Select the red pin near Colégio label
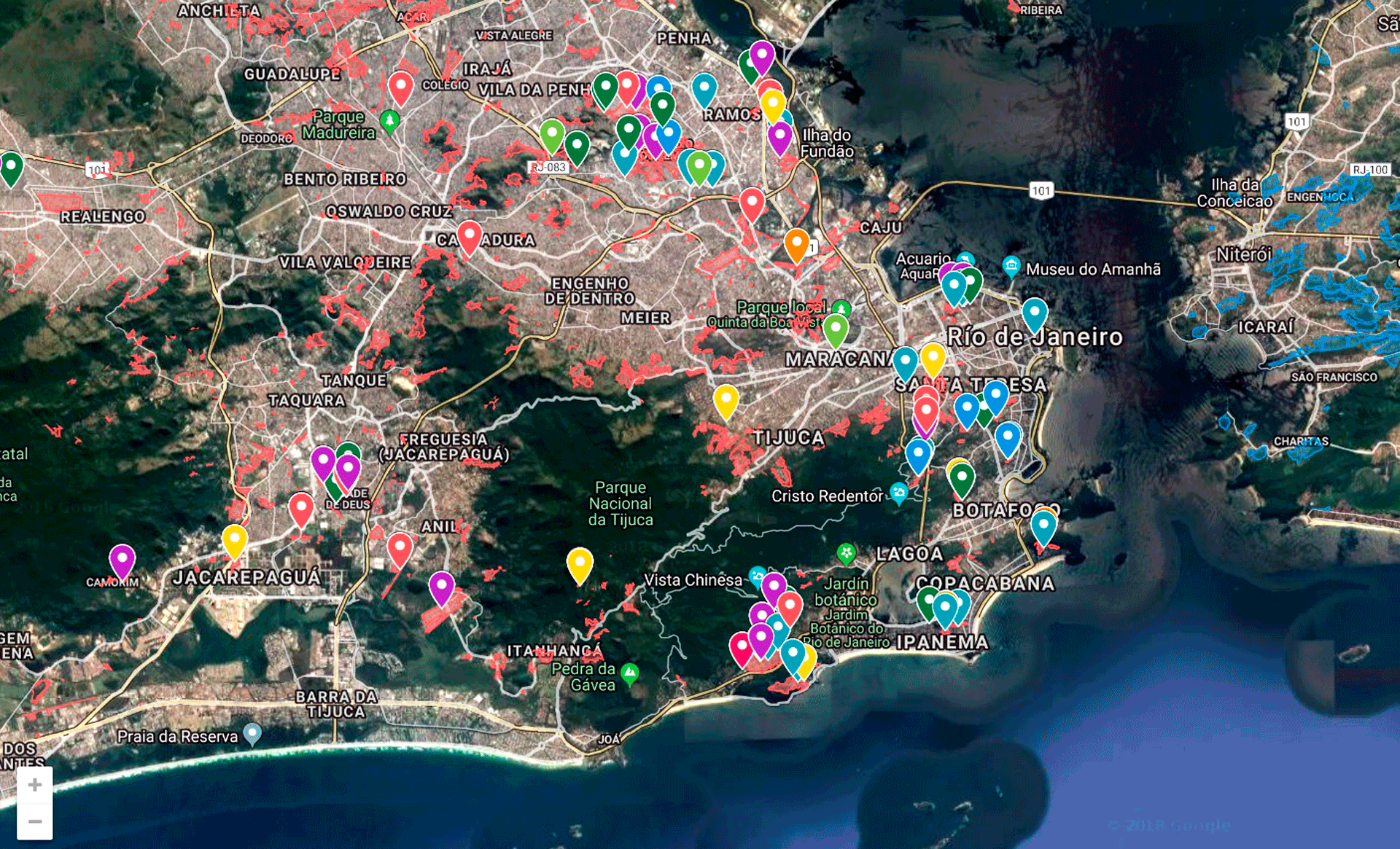 coord(400,87)
